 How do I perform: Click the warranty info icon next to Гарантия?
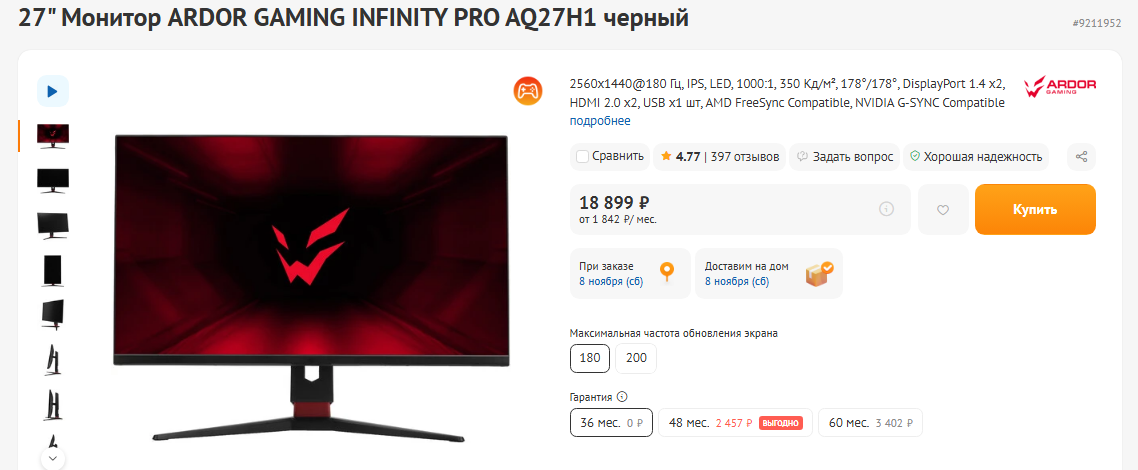[621, 397]
